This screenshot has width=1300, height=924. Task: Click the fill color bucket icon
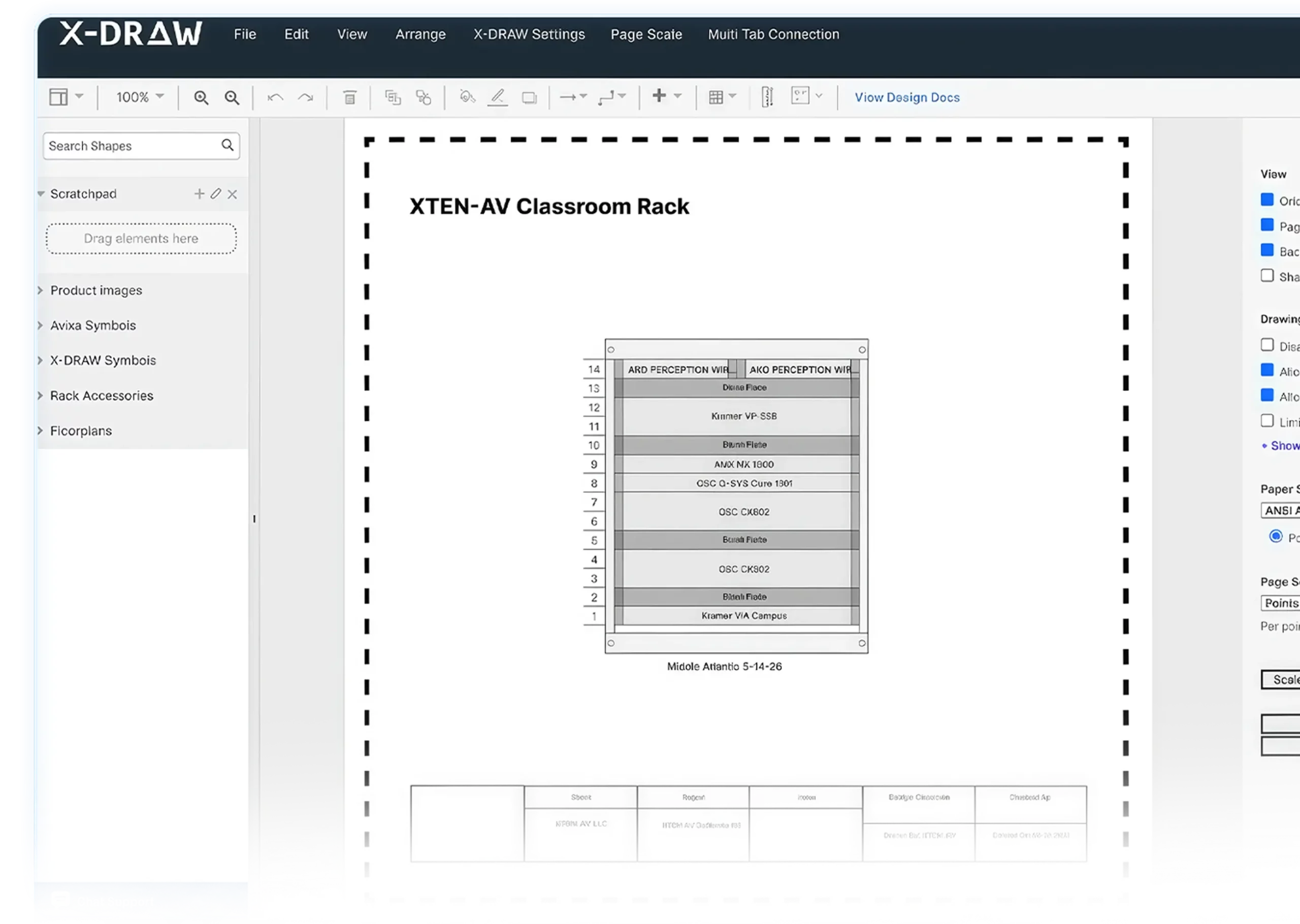pyautogui.click(x=467, y=97)
